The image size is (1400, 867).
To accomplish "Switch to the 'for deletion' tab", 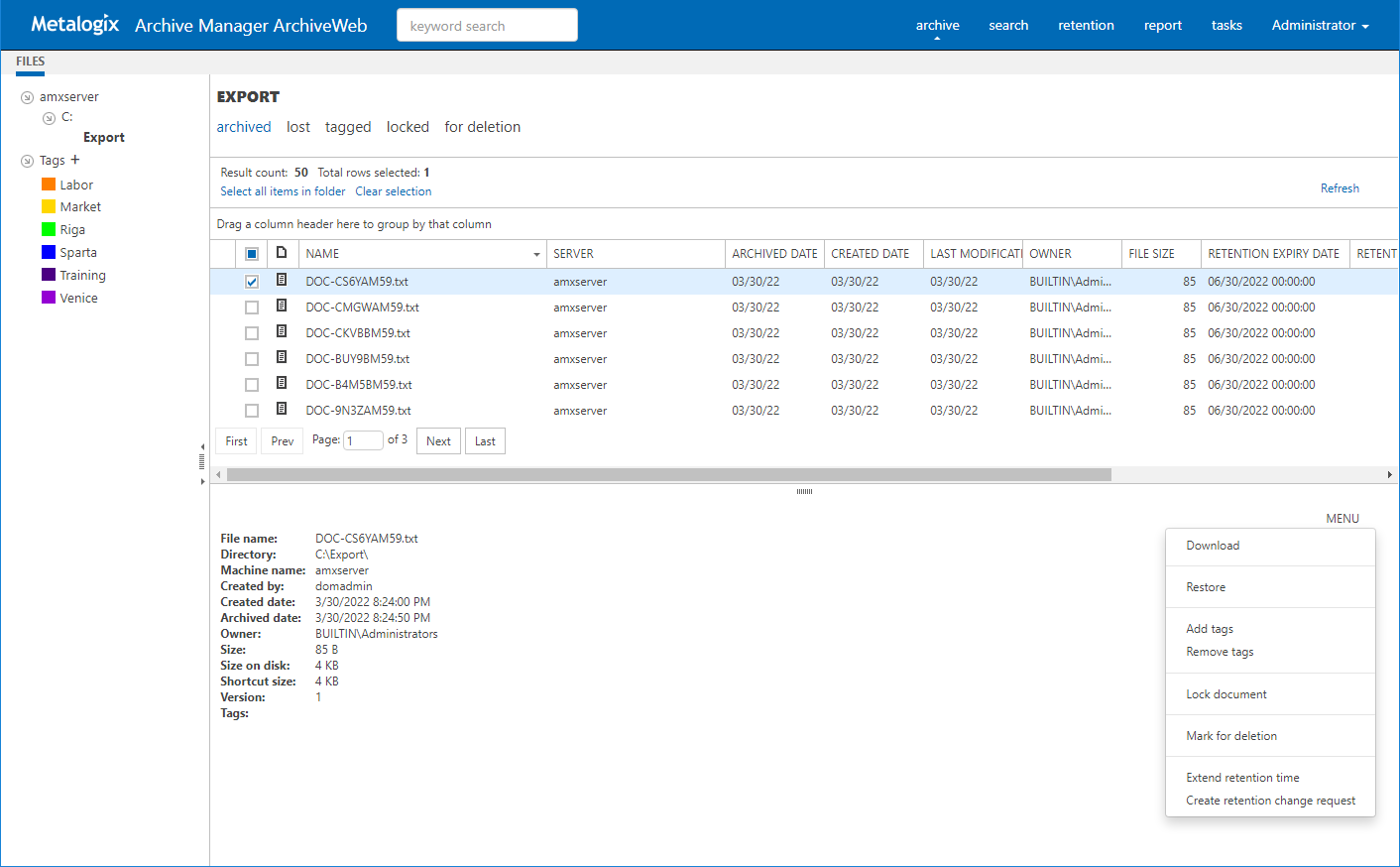I will pos(482,127).
